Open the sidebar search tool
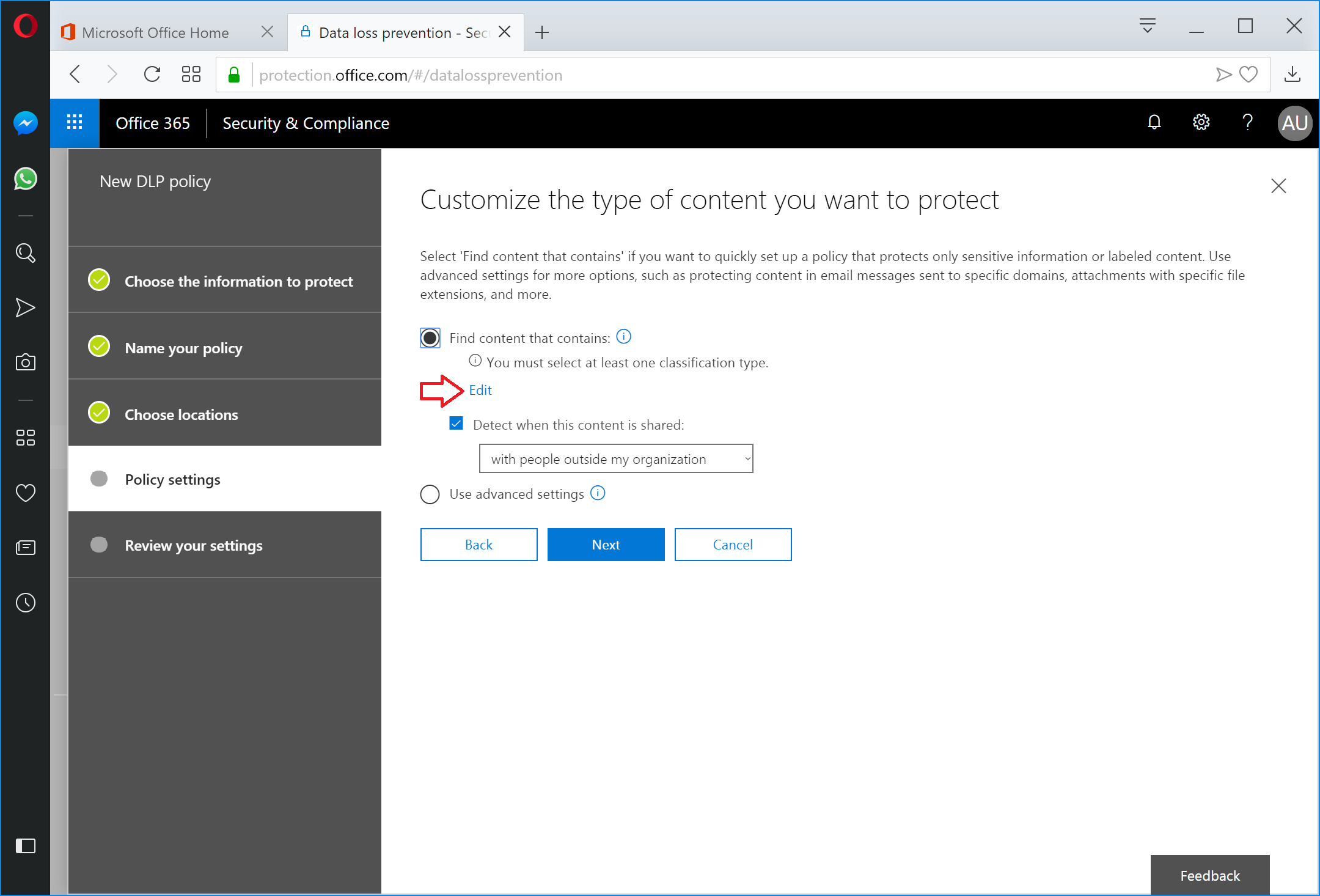The width and height of the screenshot is (1320, 896). click(x=25, y=252)
